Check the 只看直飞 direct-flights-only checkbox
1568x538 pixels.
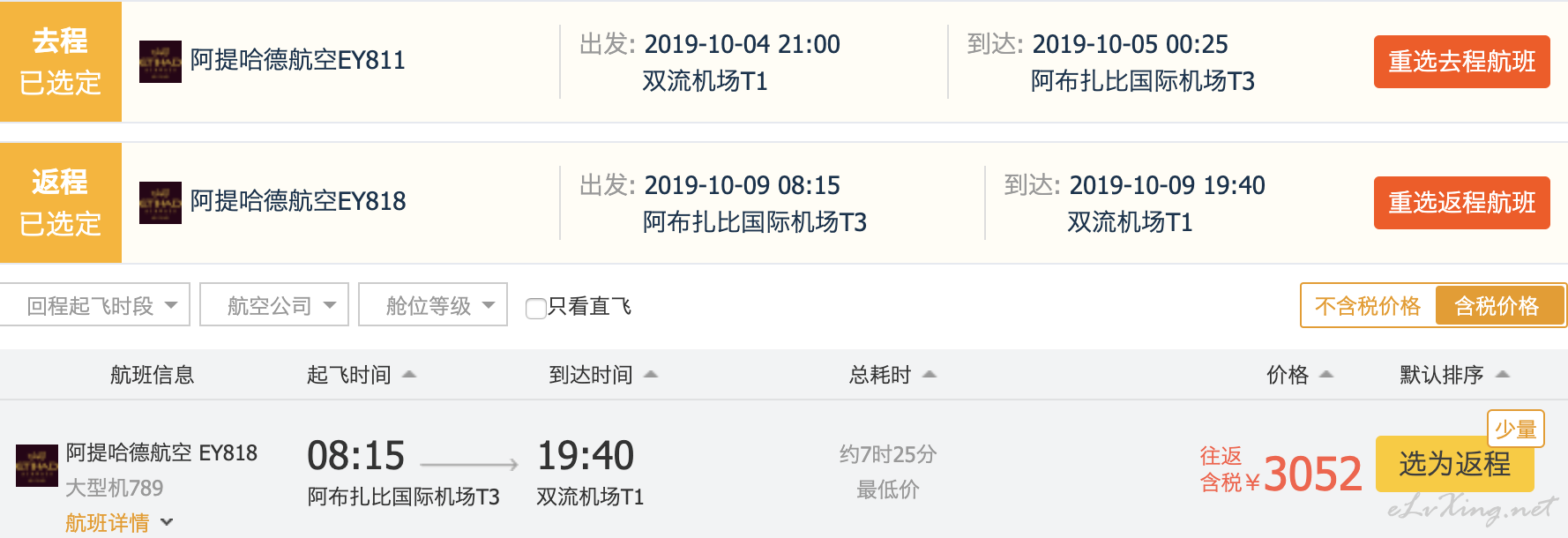tap(535, 308)
